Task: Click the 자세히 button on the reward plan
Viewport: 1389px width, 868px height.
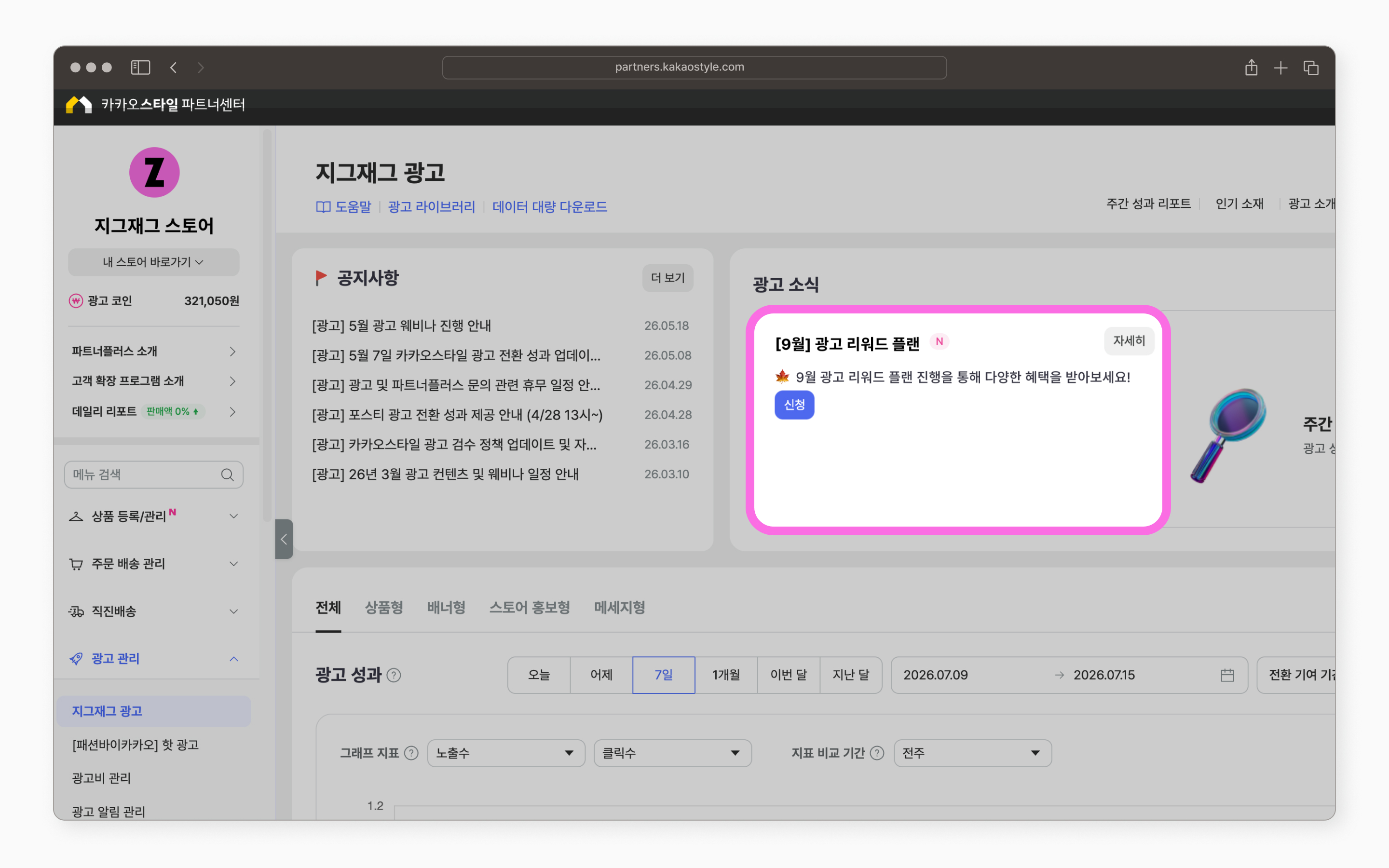Action: [1129, 341]
